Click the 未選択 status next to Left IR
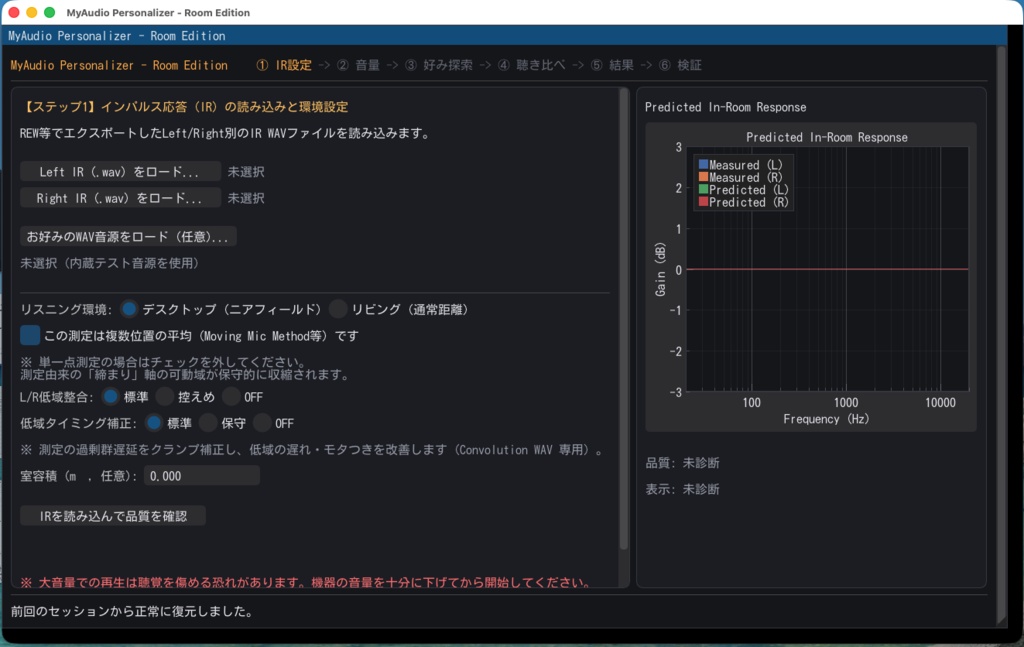This screenshot has height=647, width=1024. click(x=246, y=172)
